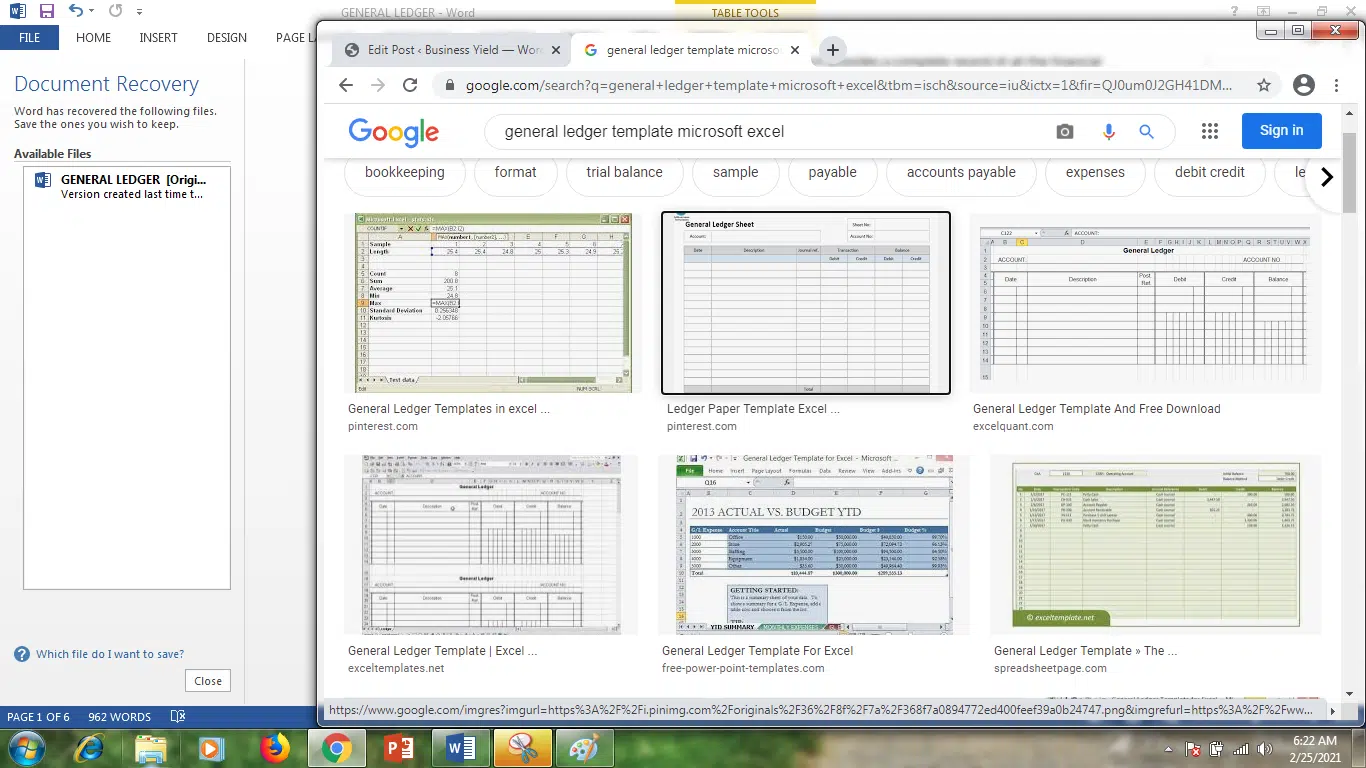Click the blue magnifier search icon
Viewport: 1366px width, 768px height.
click(1146, 132)
